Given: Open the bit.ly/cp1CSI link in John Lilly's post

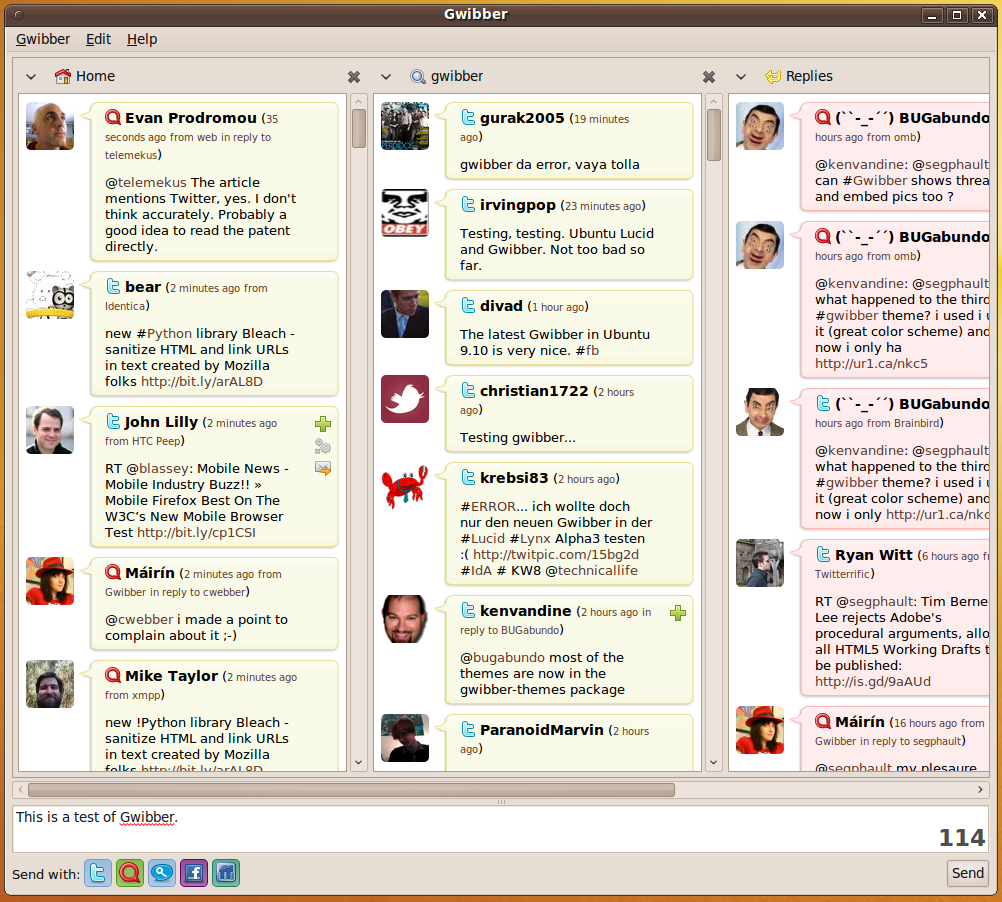Looking at the screenshot, I should pos(196,532).
